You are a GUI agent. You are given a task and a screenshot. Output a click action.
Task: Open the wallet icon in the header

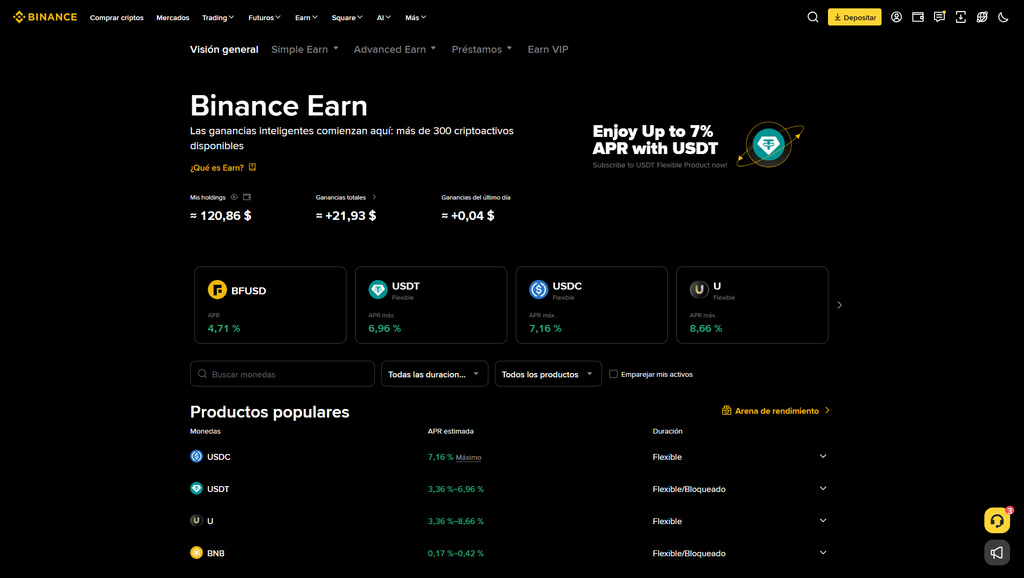coord(918,17)
